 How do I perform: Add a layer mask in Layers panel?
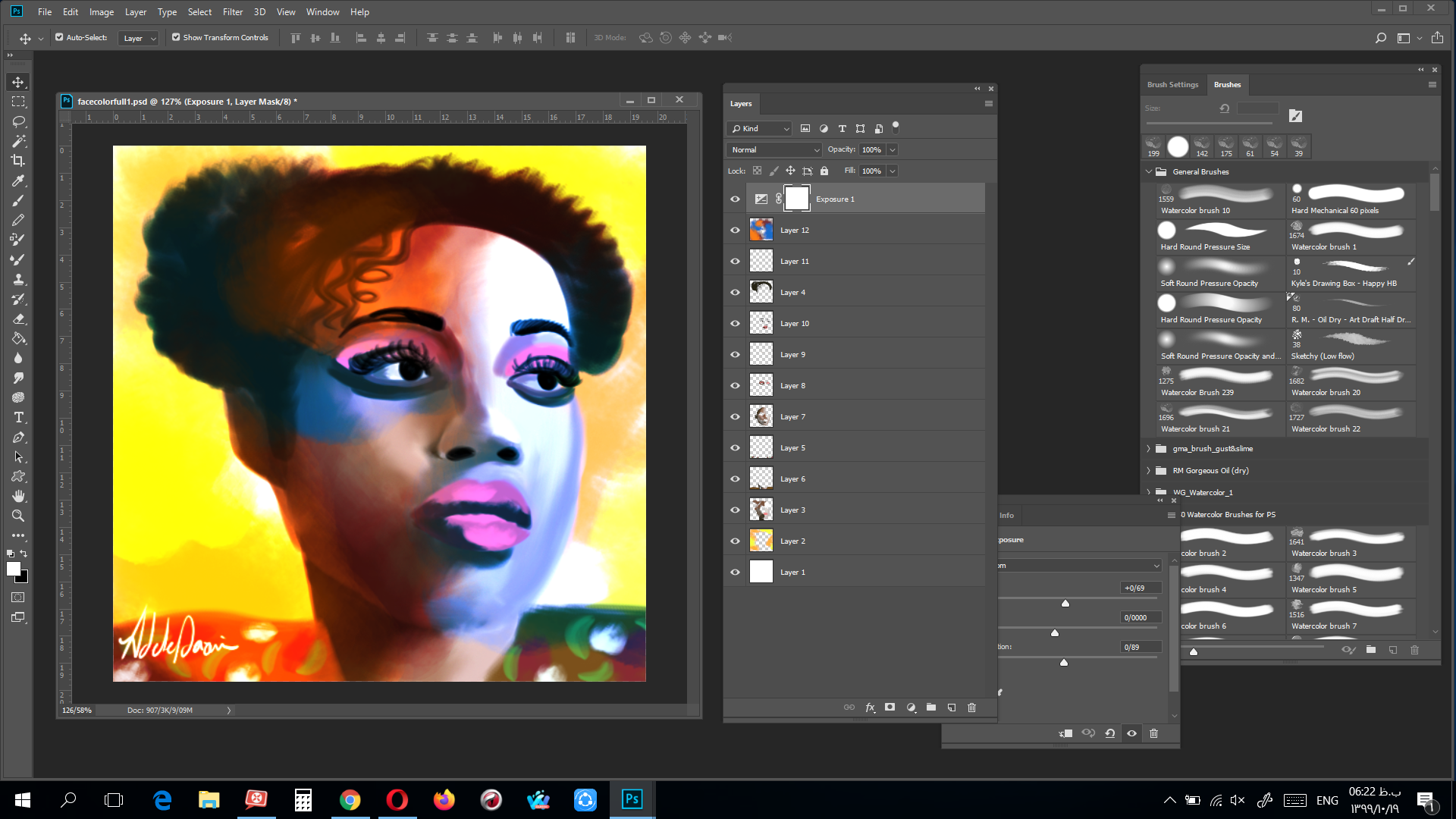(x=890, y=708)
